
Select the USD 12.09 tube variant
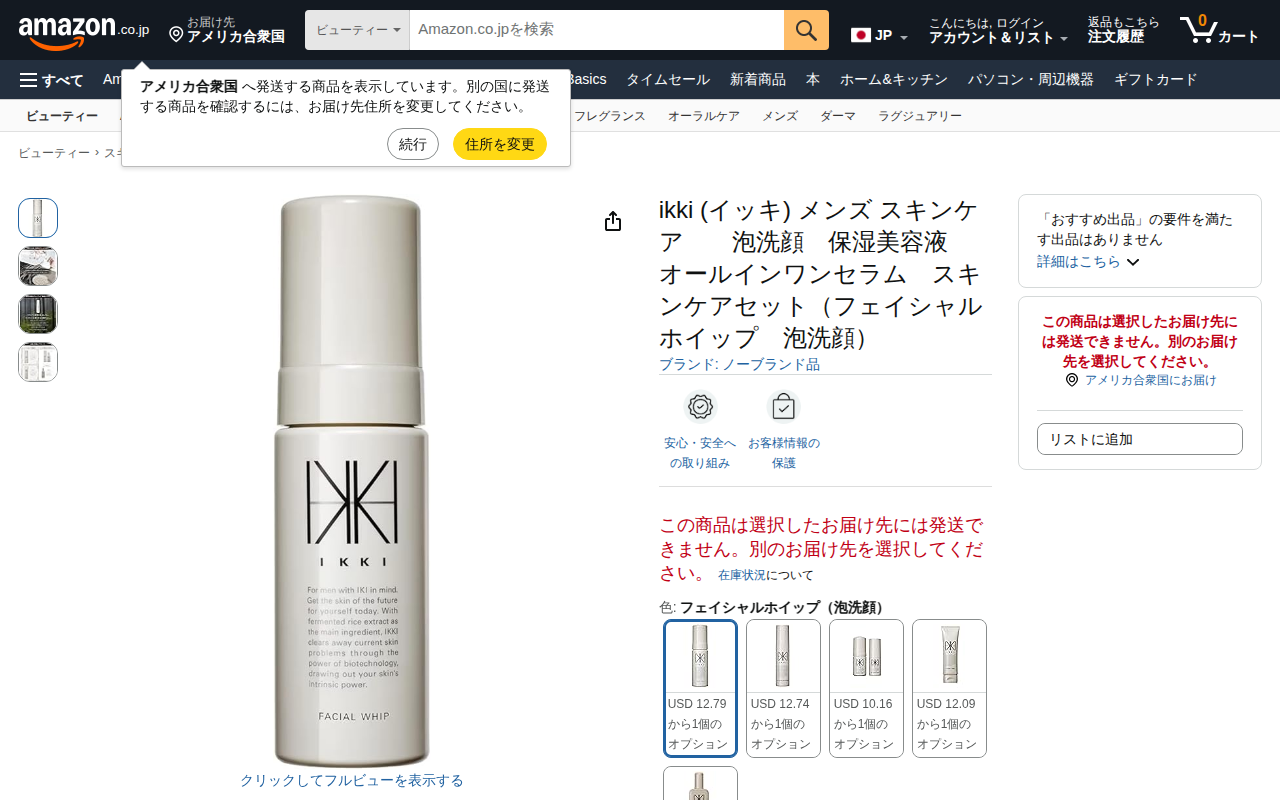[949, 688]
